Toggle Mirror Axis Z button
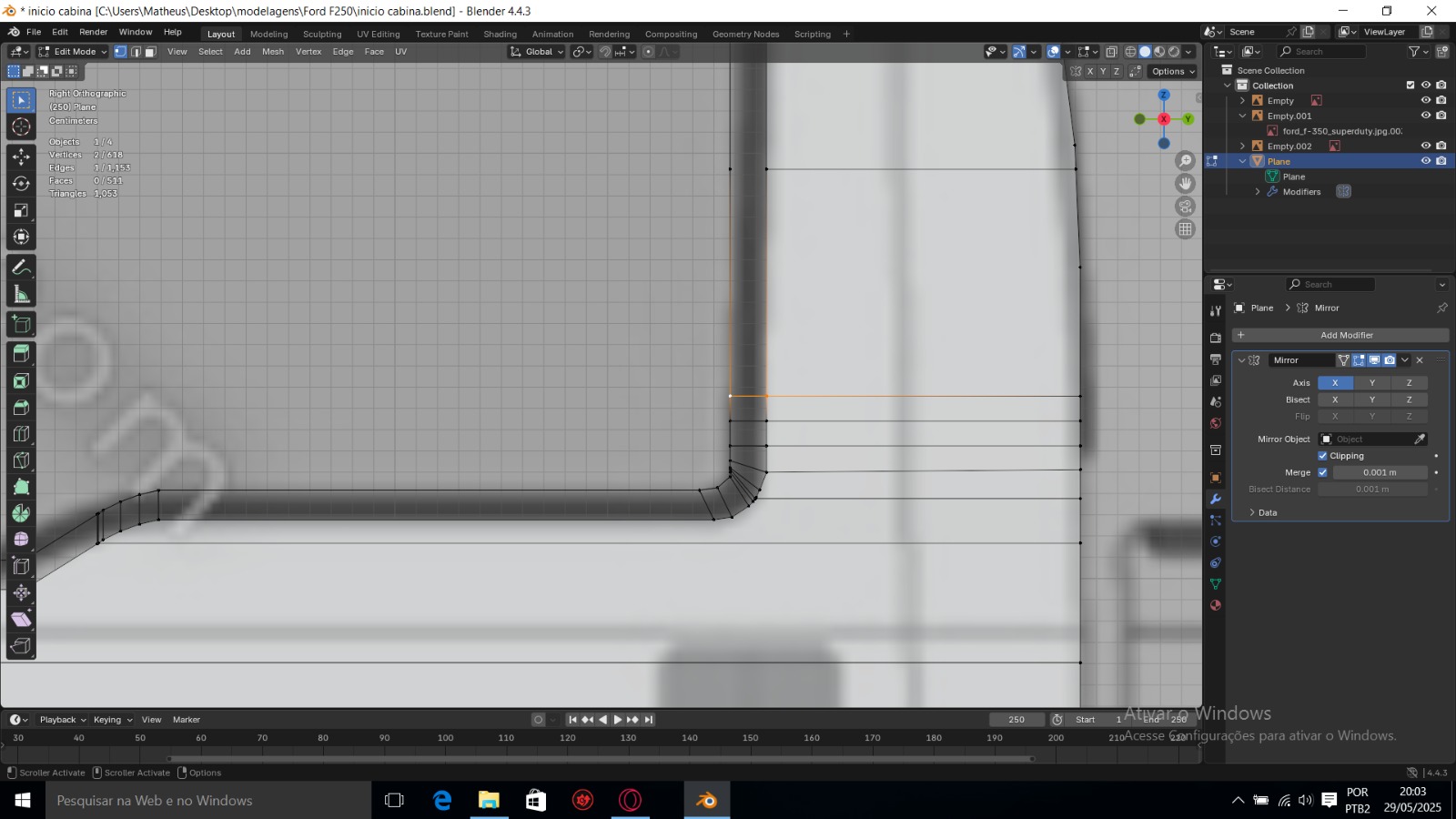 point(1410,383)
